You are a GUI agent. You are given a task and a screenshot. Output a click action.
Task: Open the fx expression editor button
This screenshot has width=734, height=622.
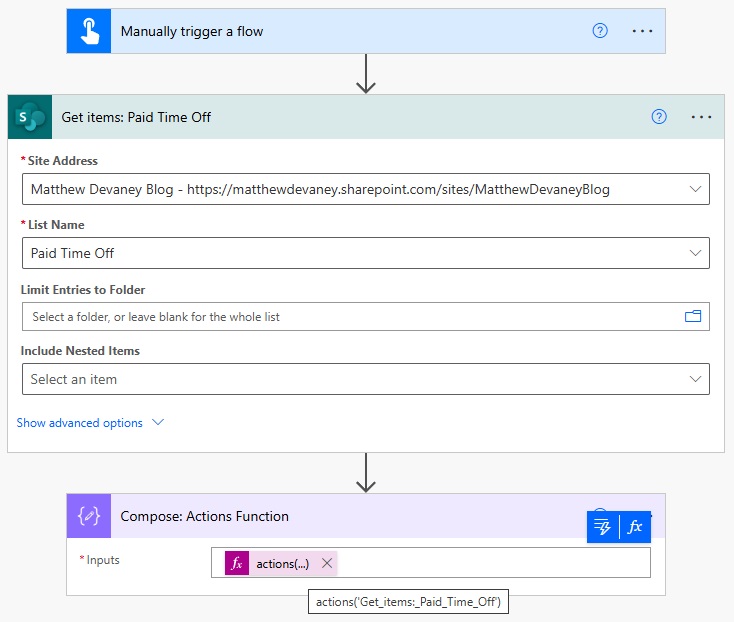click(635, 528)
